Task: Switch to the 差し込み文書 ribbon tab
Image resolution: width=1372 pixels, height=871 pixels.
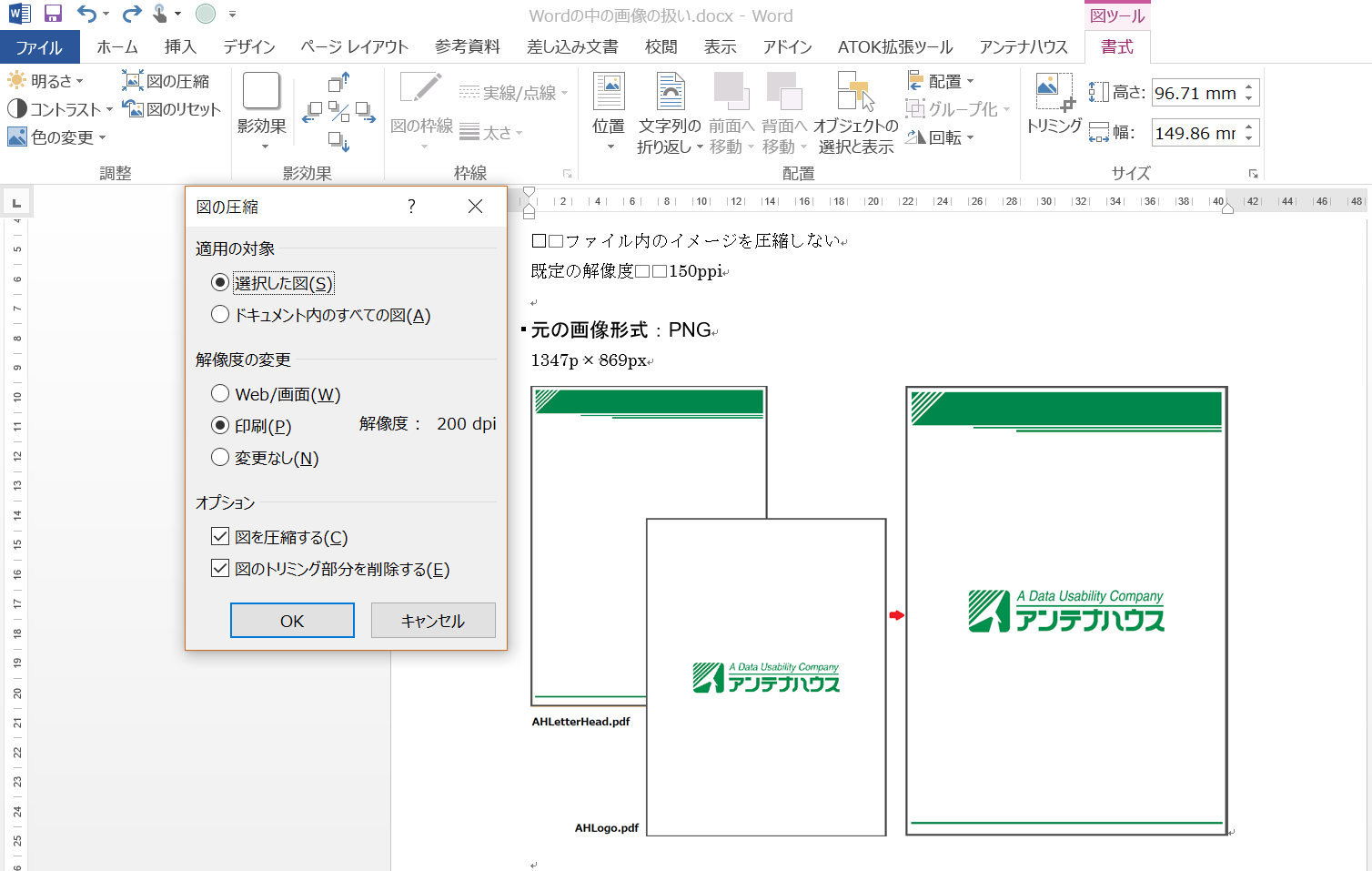Action: point(573,46)
